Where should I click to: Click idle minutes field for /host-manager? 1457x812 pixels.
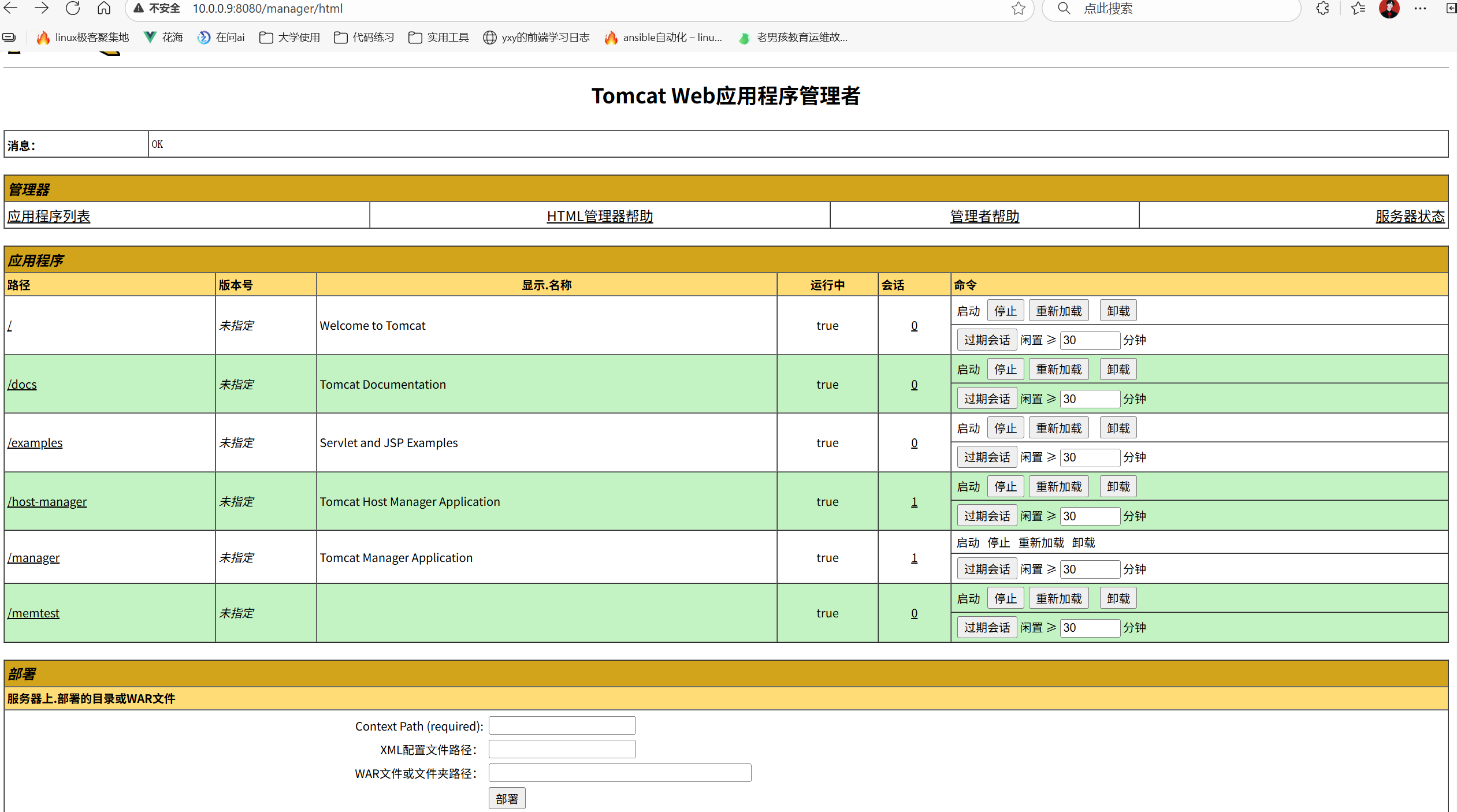click(1090, 516)
